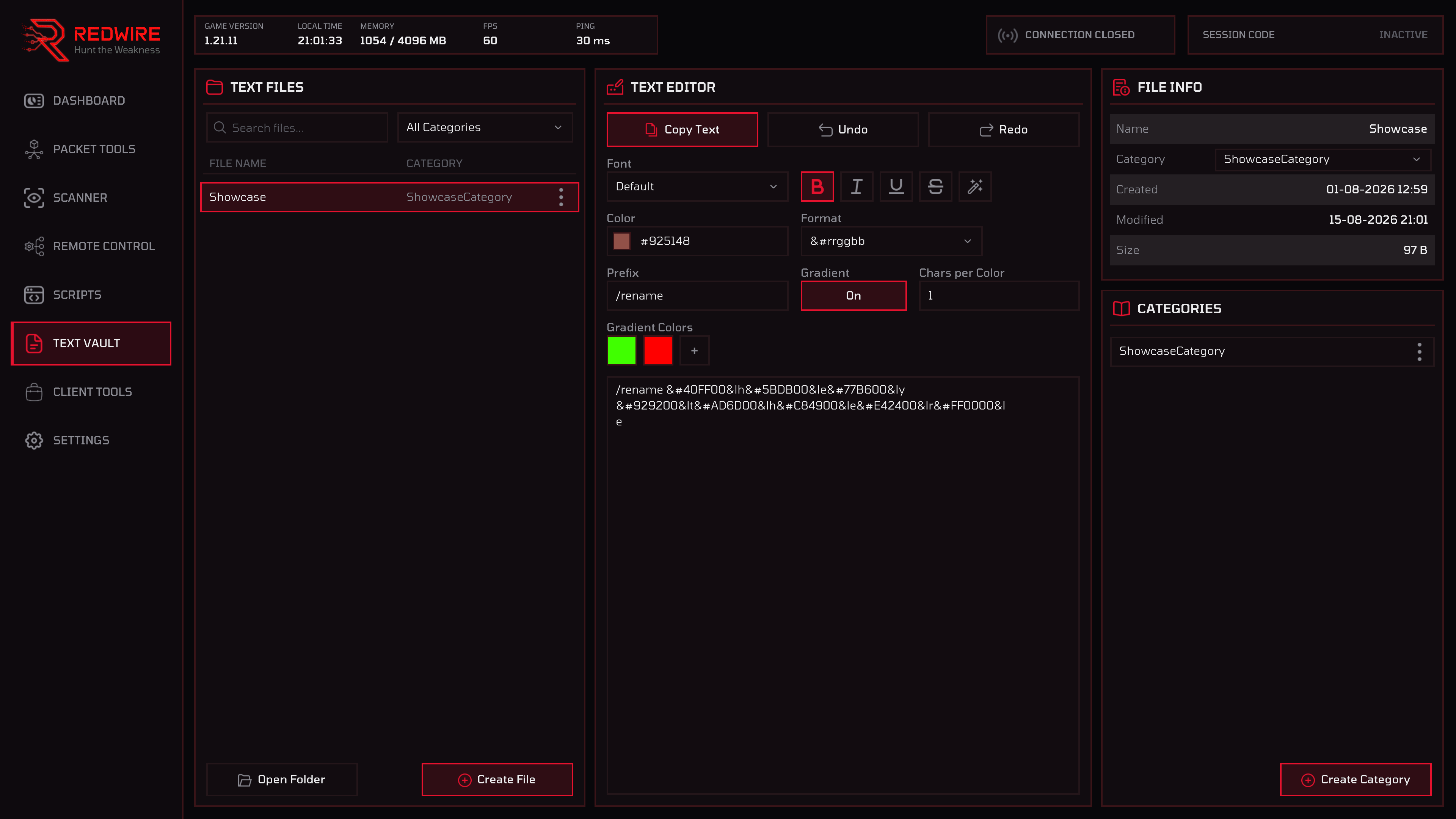The height and width of the screenshot is (819, 1456).
Task: Click the Settings gear icon
Action: 34,440
